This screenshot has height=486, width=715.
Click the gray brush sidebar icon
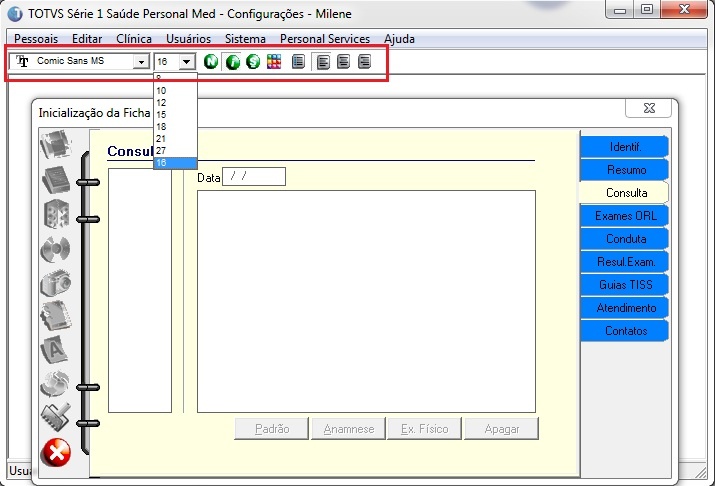[x=56, y=416]
